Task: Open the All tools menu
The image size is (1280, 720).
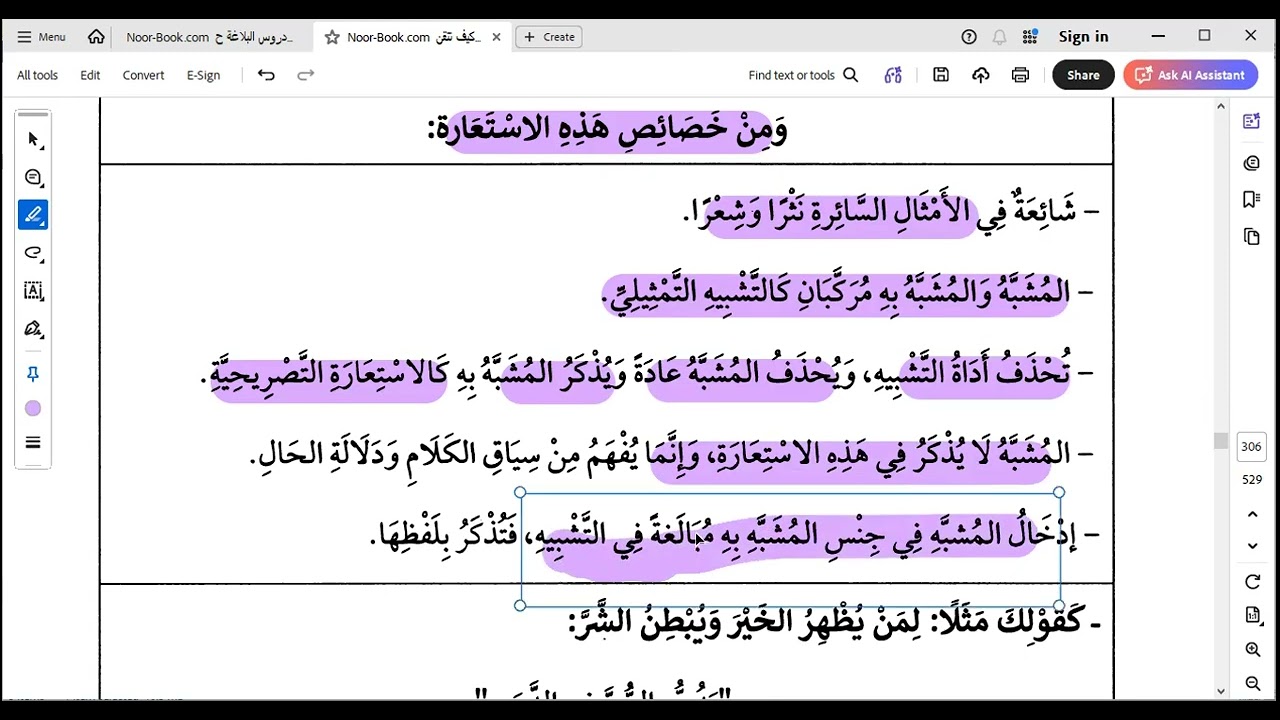Action: point(37,75)
